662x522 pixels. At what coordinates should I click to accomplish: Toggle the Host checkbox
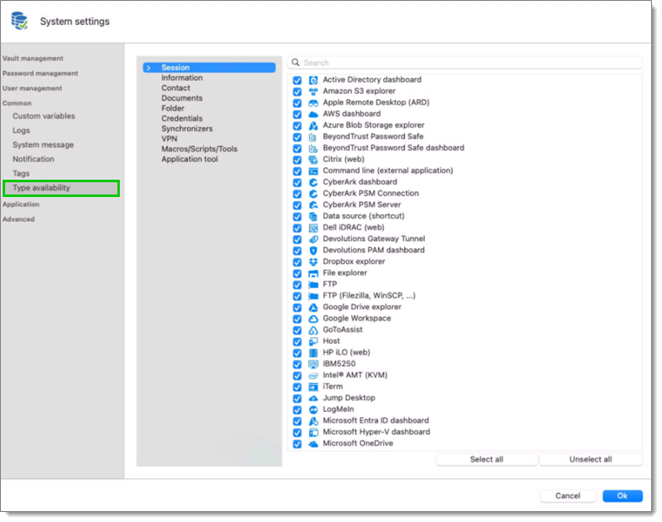coord(297,342)
